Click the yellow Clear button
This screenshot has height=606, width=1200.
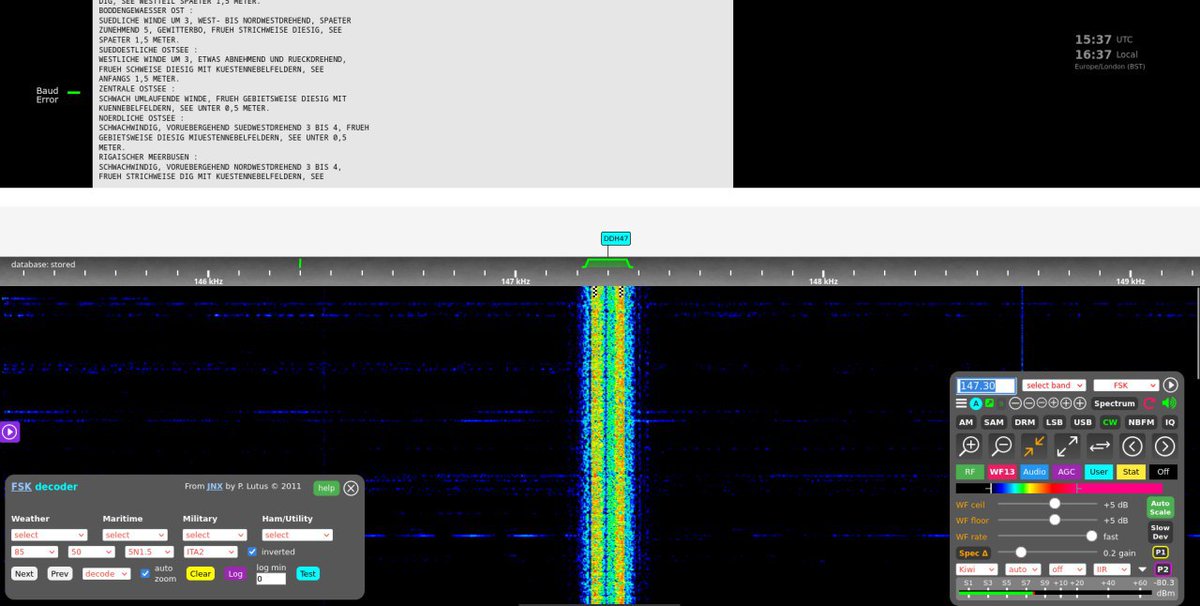coord(200,574)
